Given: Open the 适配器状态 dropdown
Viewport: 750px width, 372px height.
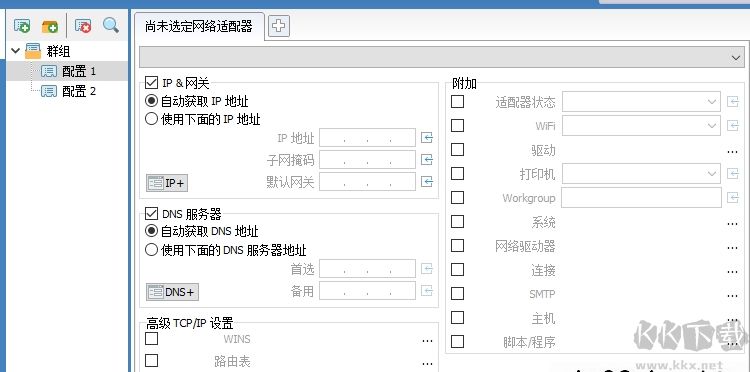Looking at the screenshot, I should click(641, 102).
